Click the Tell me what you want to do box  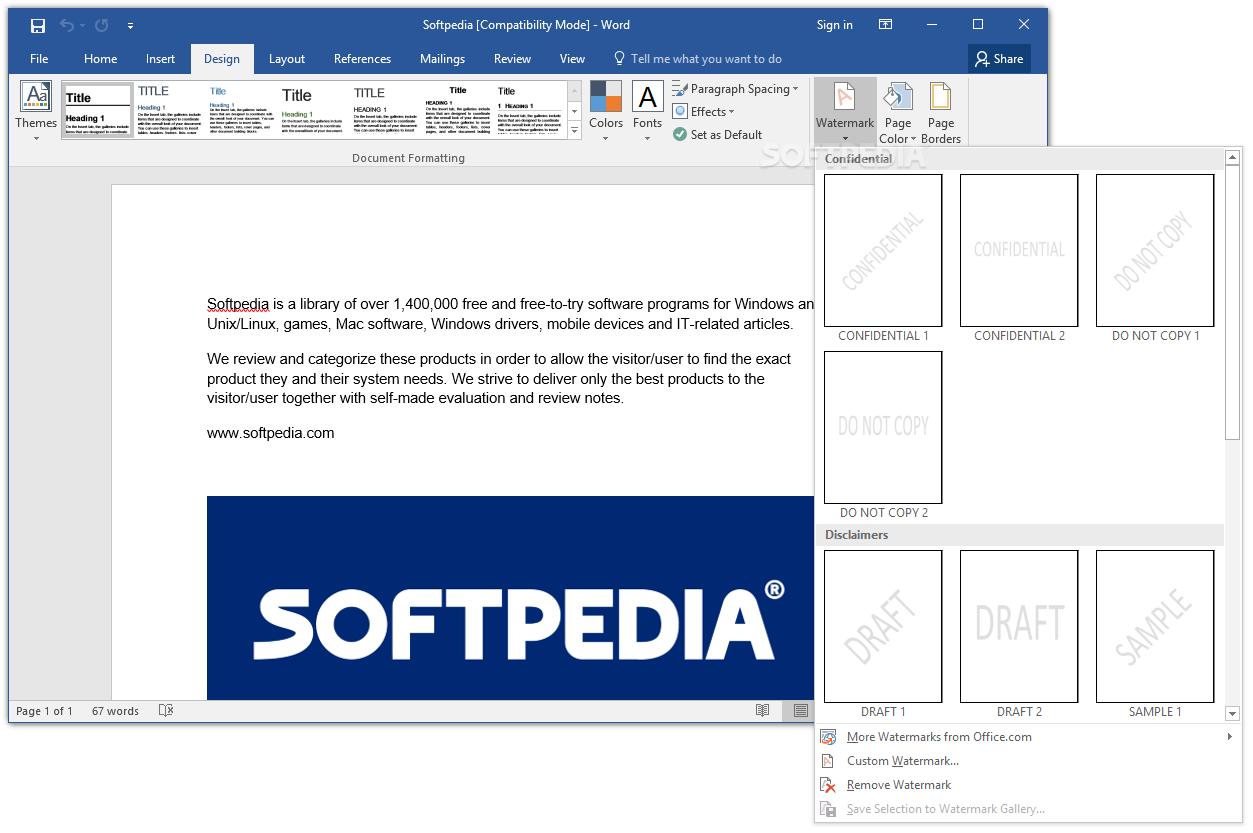697,59
